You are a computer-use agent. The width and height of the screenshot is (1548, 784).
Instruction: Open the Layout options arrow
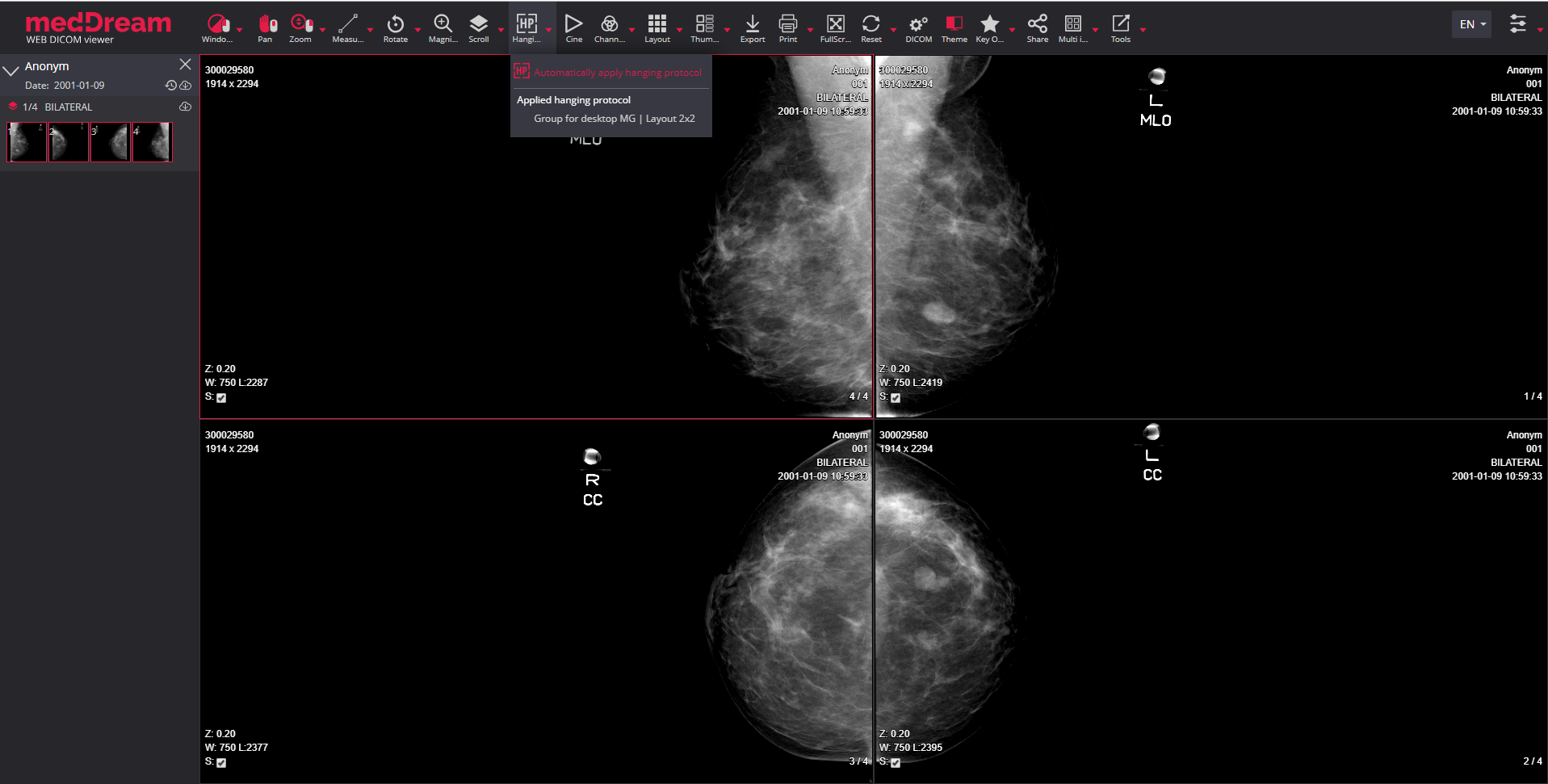coord(680,30)
